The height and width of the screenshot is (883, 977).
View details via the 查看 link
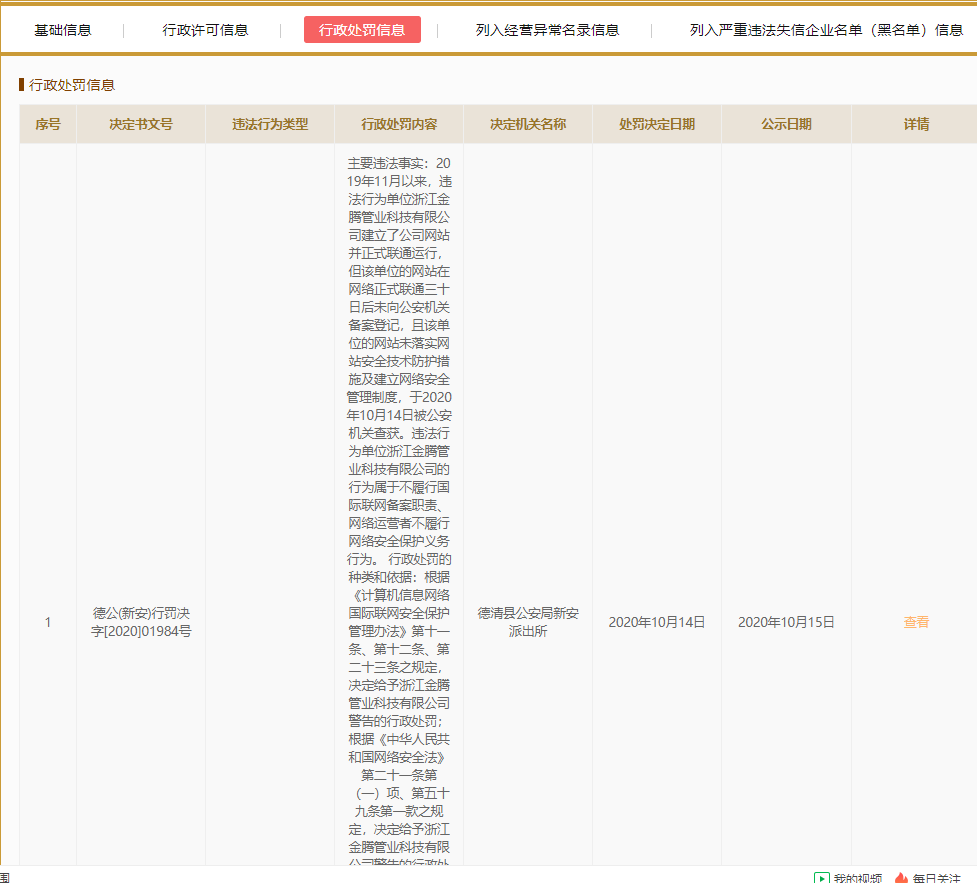[x=916, y=622]
